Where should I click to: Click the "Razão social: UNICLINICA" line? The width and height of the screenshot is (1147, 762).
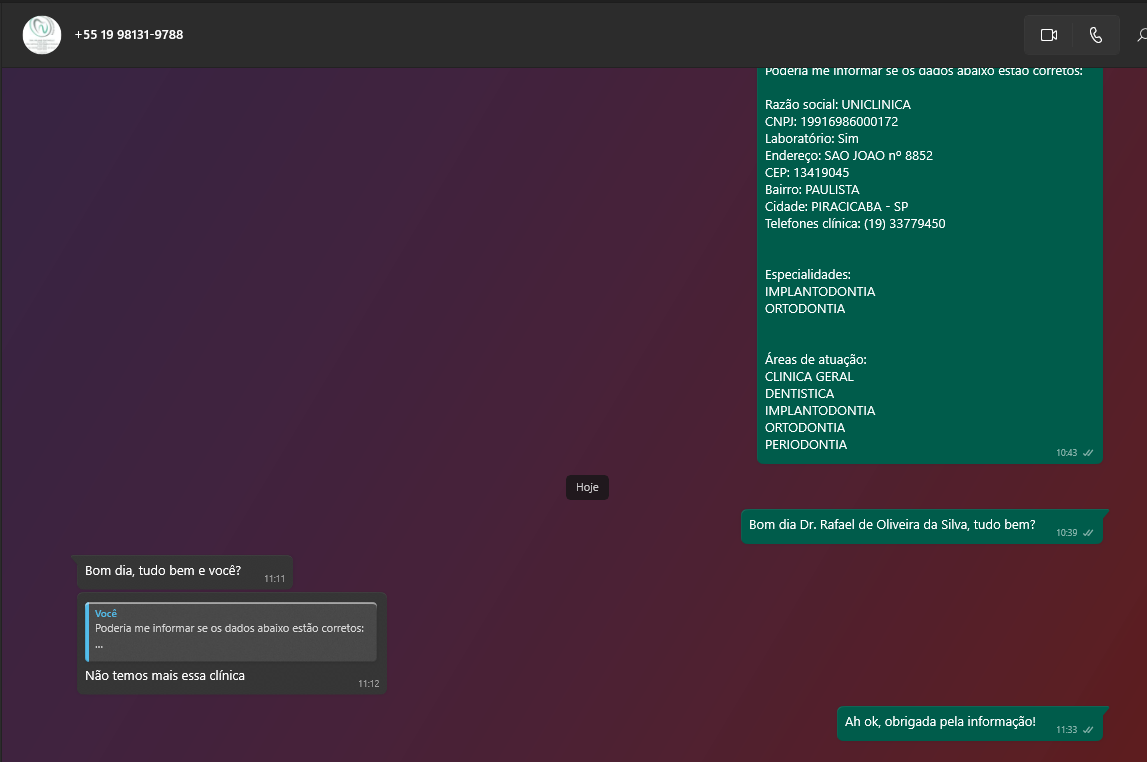pos(837,105)
